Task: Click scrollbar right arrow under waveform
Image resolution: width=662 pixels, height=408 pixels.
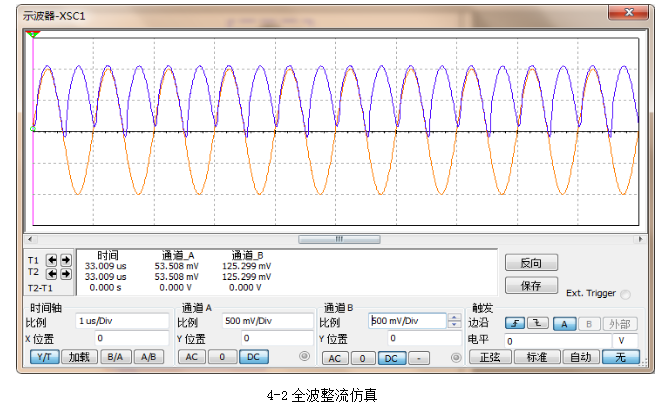Action: click(x=640, y=239)
